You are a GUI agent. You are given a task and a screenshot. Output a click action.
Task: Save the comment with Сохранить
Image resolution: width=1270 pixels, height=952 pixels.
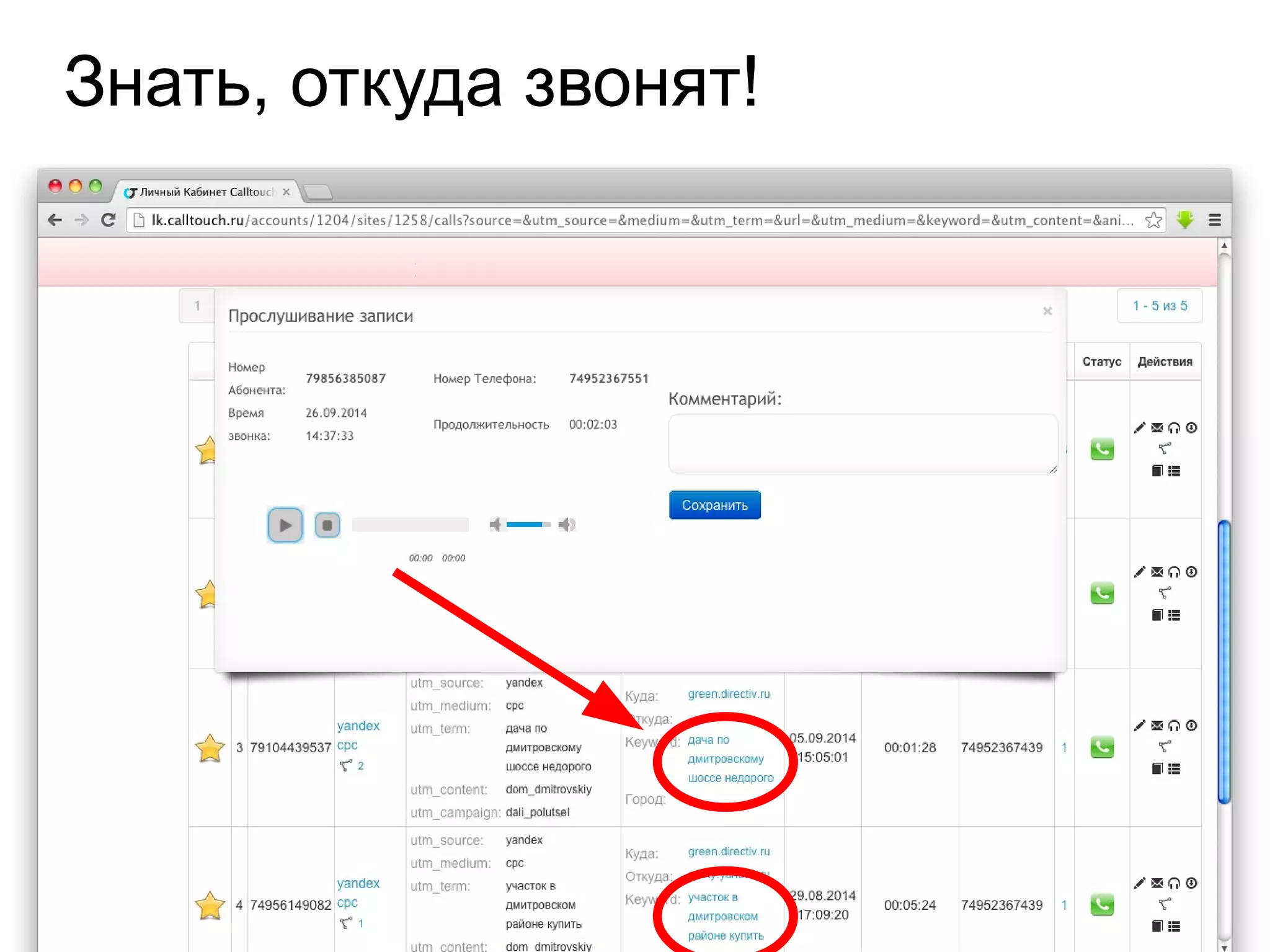[x=714, y=505]
